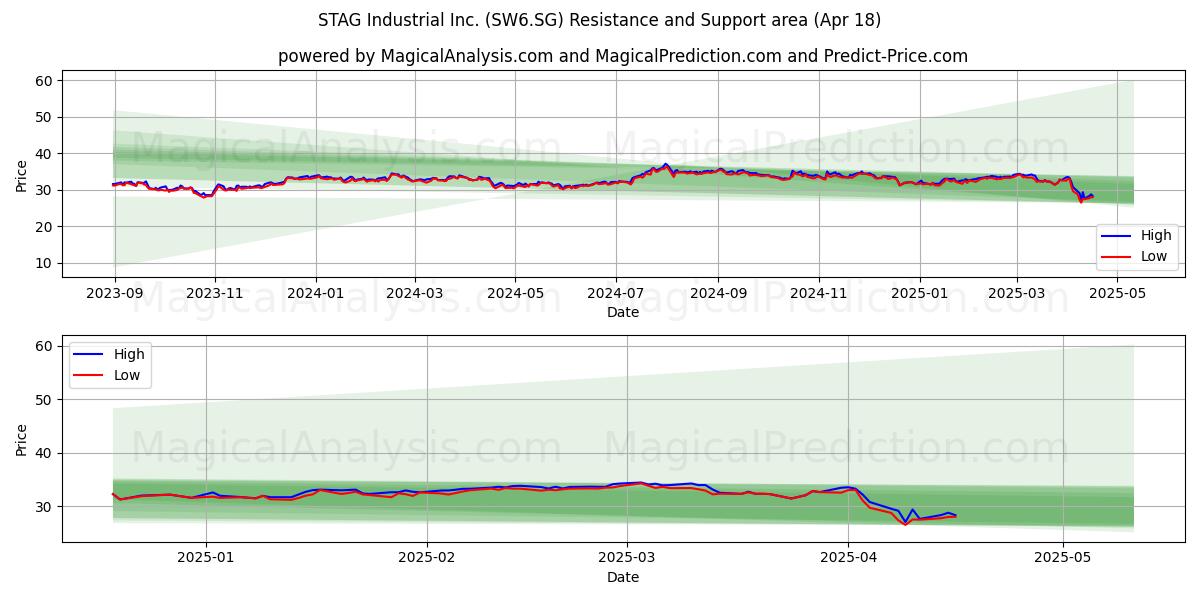1200x600 pixels.
Task: Click the 'Date' axis label under lower chart
Action: tap(623, 577)
